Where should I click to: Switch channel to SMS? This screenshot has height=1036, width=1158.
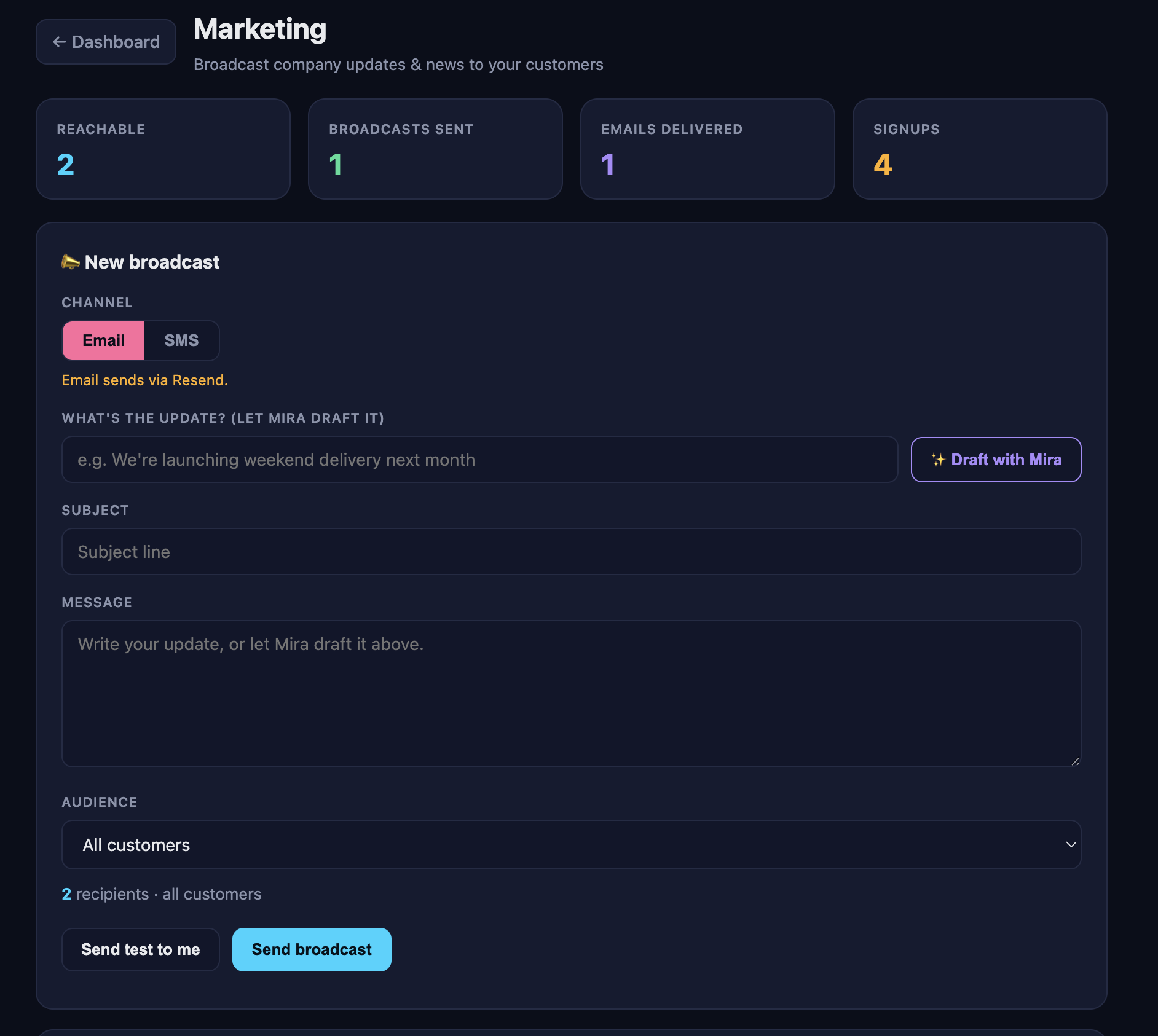181,340
